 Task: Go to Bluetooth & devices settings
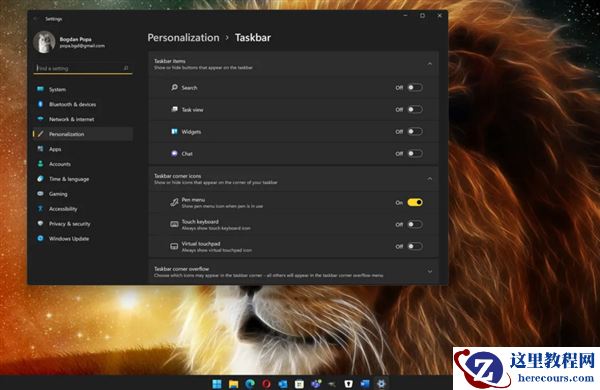[x=83, y=104]
